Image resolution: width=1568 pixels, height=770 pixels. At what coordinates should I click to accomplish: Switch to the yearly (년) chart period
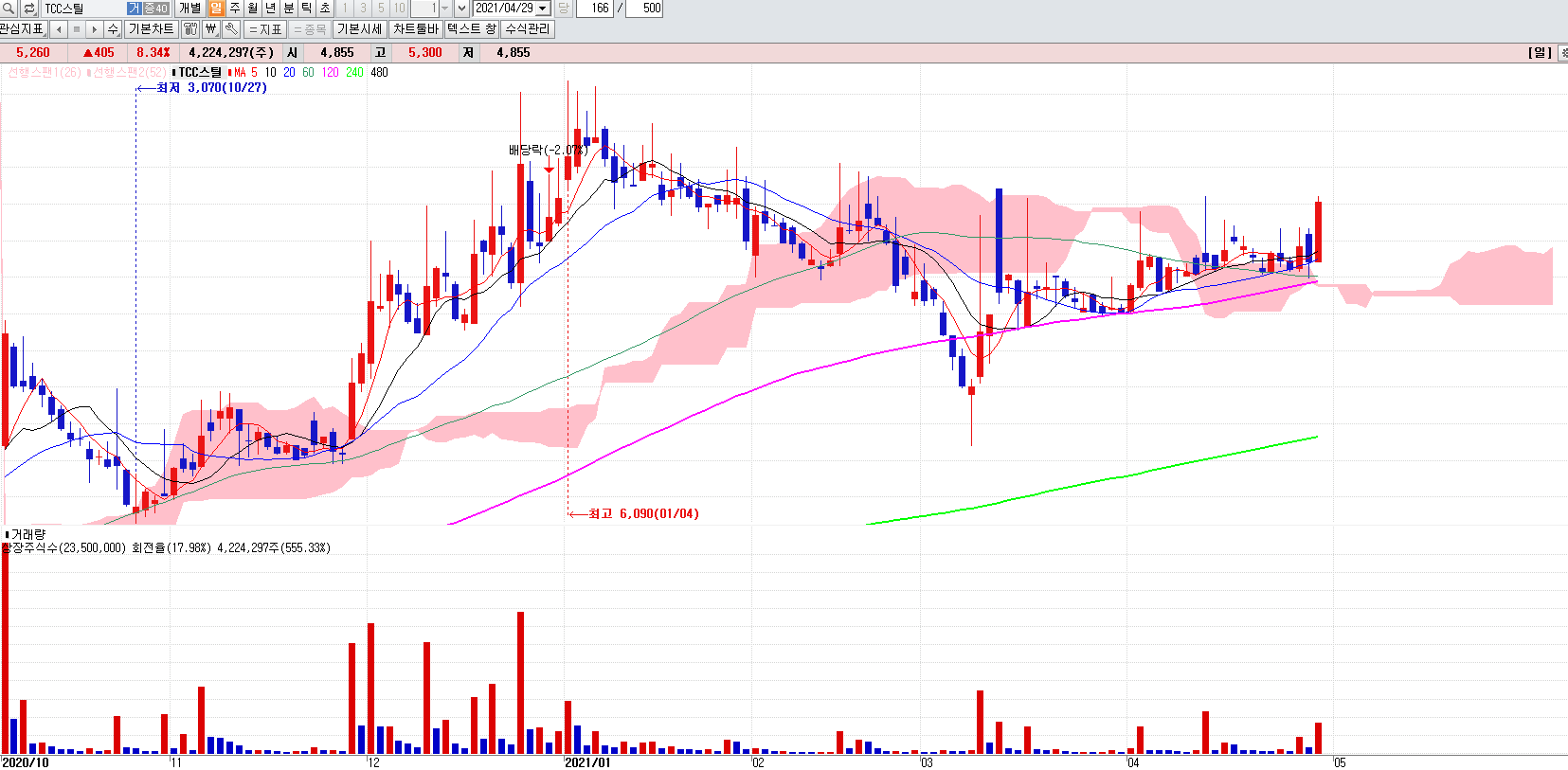click(x=270, y=9)
